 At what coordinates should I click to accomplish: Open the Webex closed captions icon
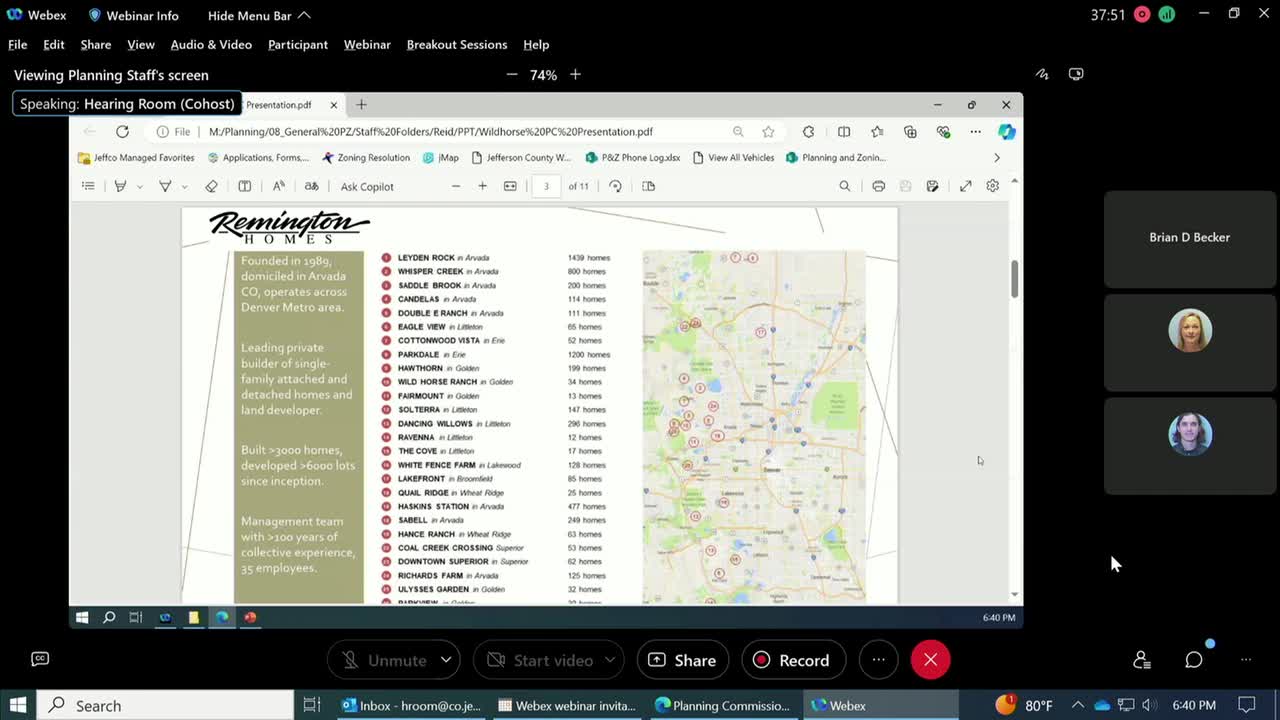coord(40,659)
